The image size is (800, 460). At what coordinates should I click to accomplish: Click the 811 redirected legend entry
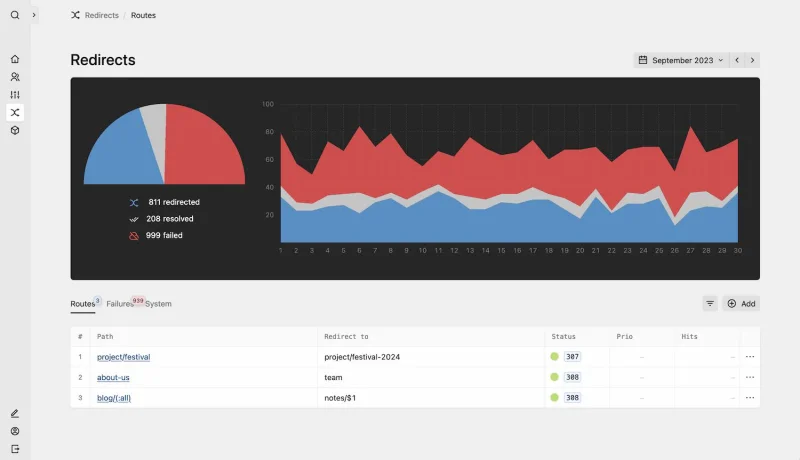tap(164, 202)
